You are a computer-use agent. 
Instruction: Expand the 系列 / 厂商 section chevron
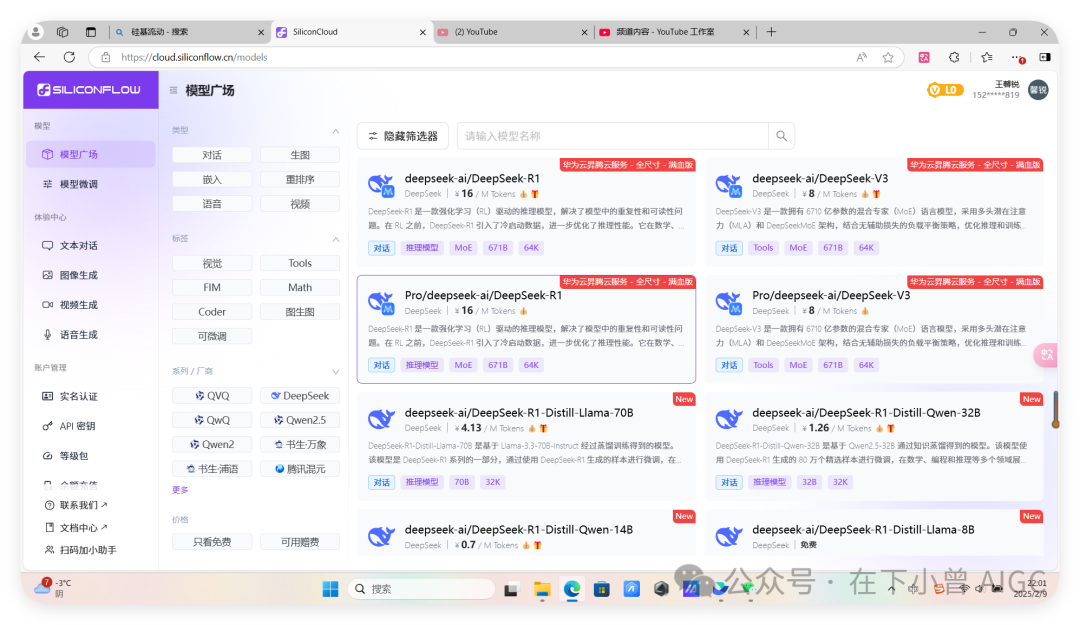335,371
